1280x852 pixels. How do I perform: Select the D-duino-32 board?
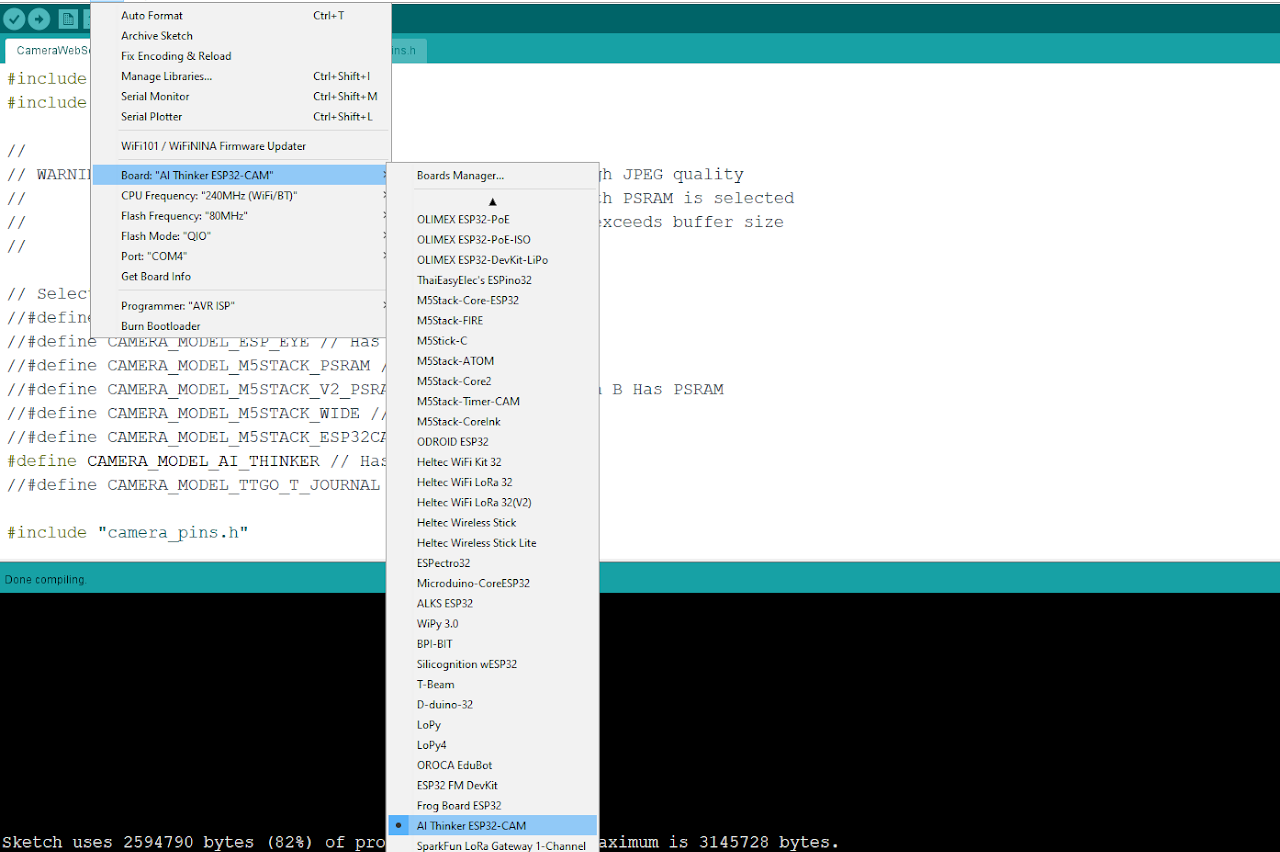click(493, 704)
